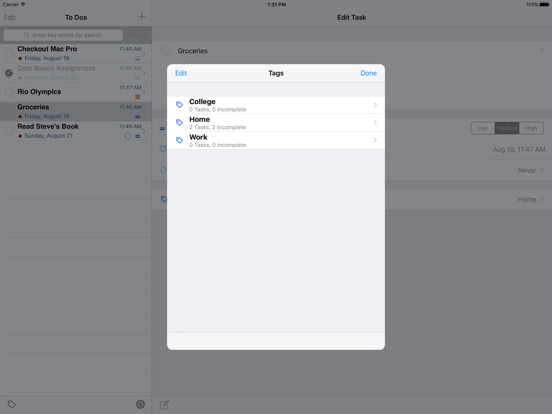Tap the compose note icon
The height and width of the screenshot is (414, 552).
click(164, 404)
